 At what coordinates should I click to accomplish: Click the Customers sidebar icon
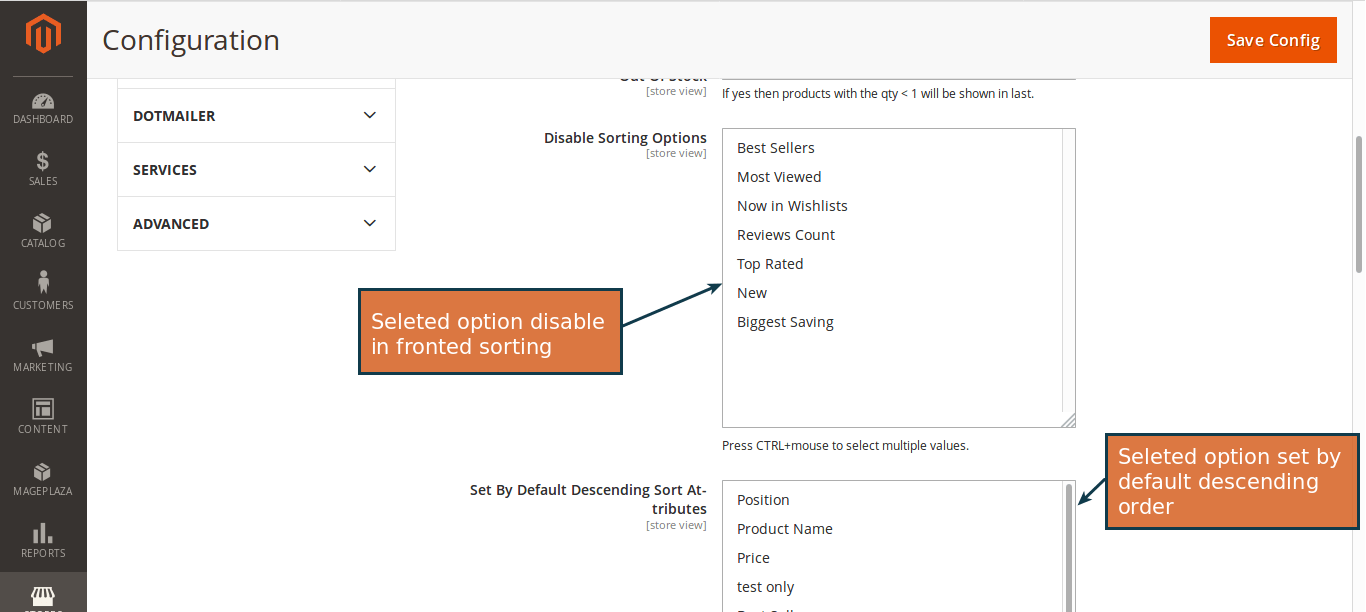[43, 291]
